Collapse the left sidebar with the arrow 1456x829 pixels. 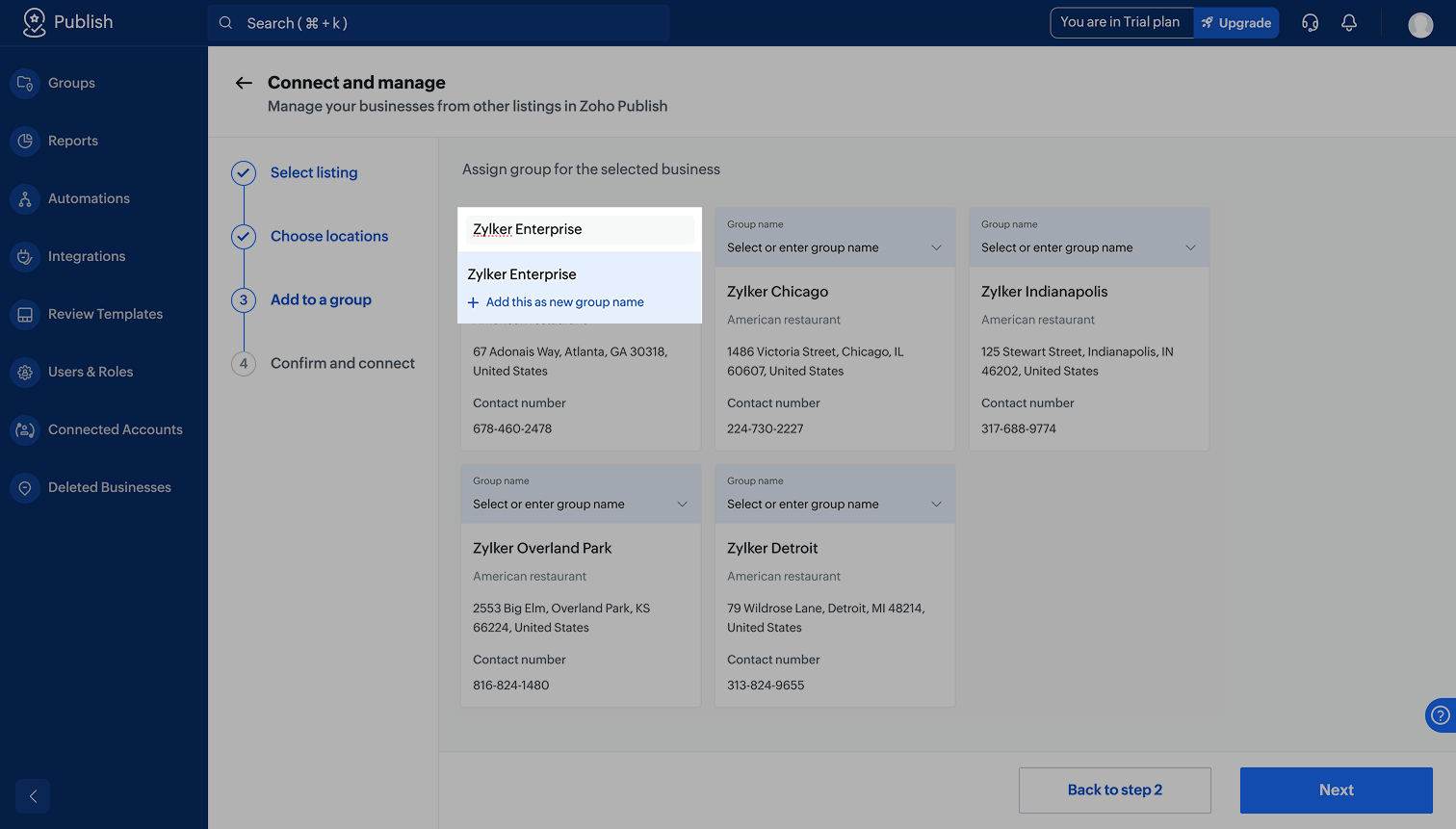[x=33, y=796]
